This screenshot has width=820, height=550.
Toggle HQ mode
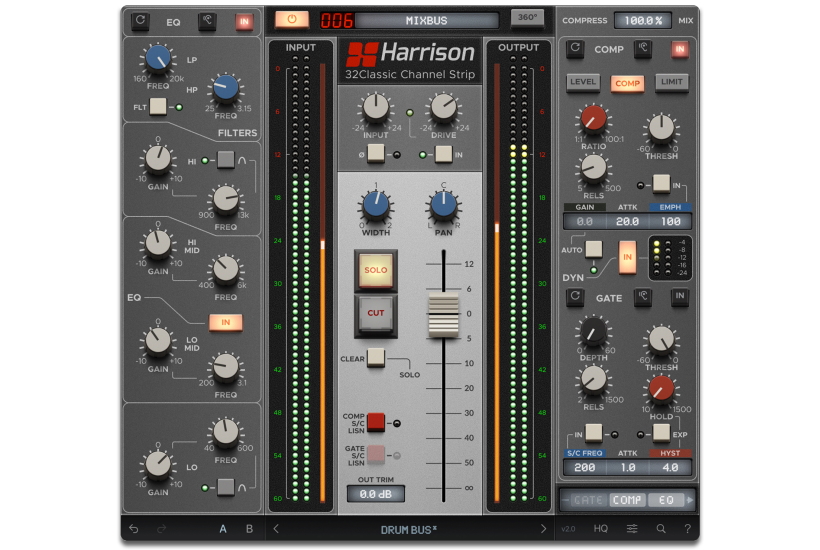click(600, 529)
